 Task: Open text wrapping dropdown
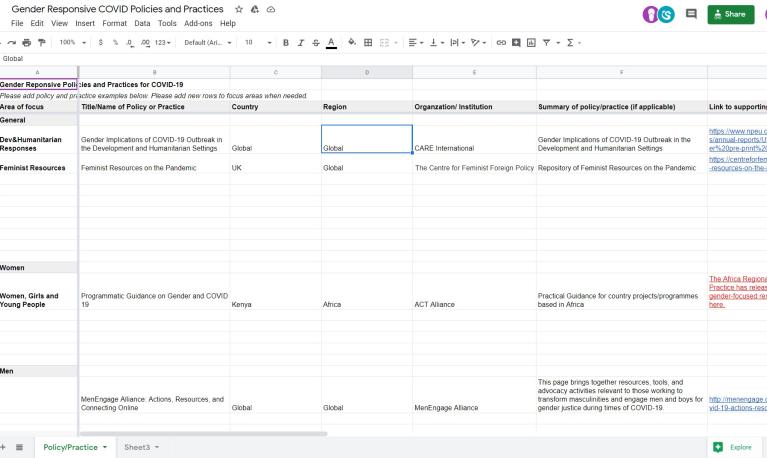click(457, 43)
